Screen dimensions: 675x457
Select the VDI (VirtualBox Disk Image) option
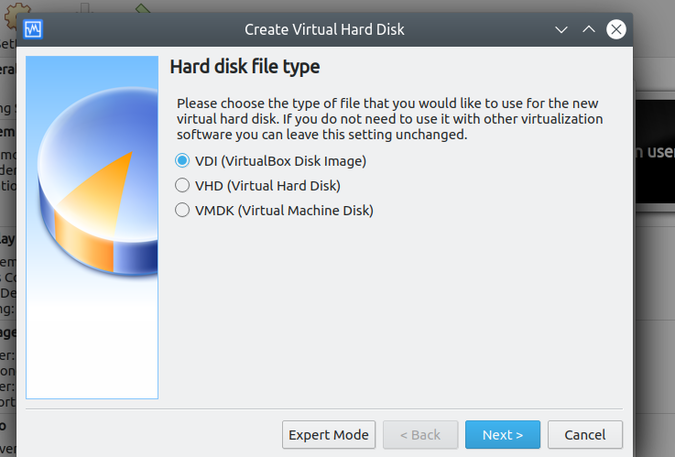[x=182, y=160]
